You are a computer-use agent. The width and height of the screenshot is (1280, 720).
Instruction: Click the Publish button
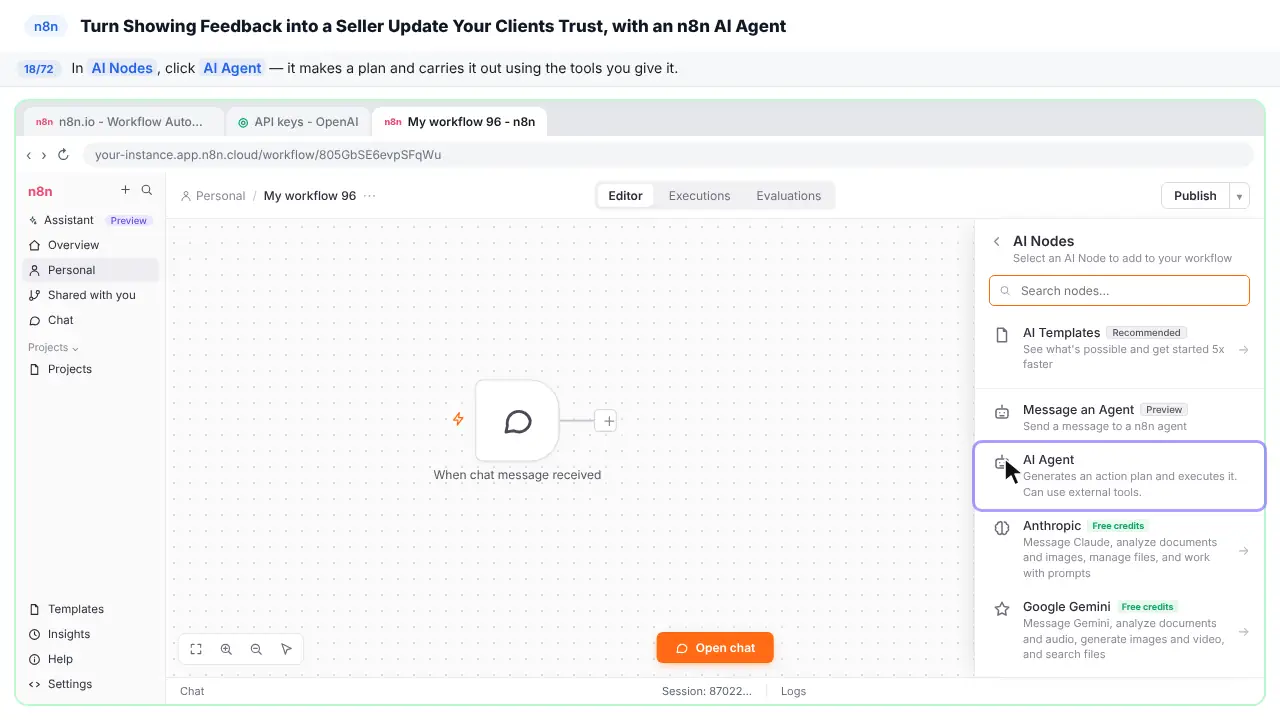point(1195,196)
